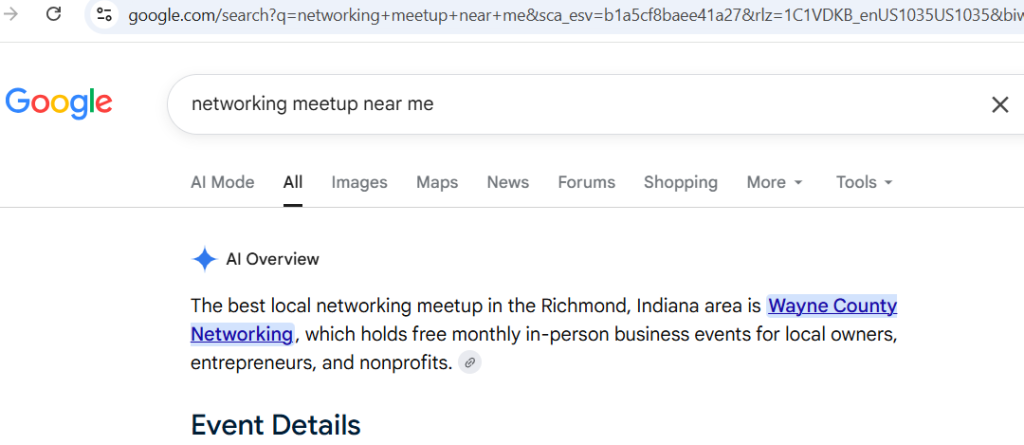
Task: Go to the Maps tab
Action: pos(437,182)
